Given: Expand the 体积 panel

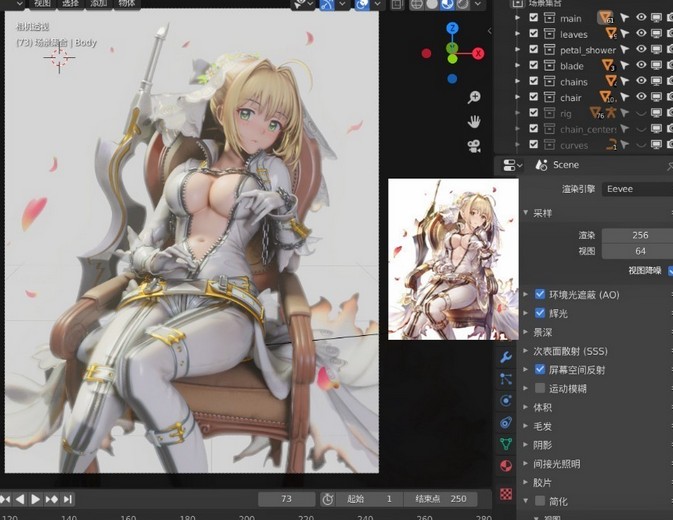Looking at the screenshot, I should click(526, 407).
